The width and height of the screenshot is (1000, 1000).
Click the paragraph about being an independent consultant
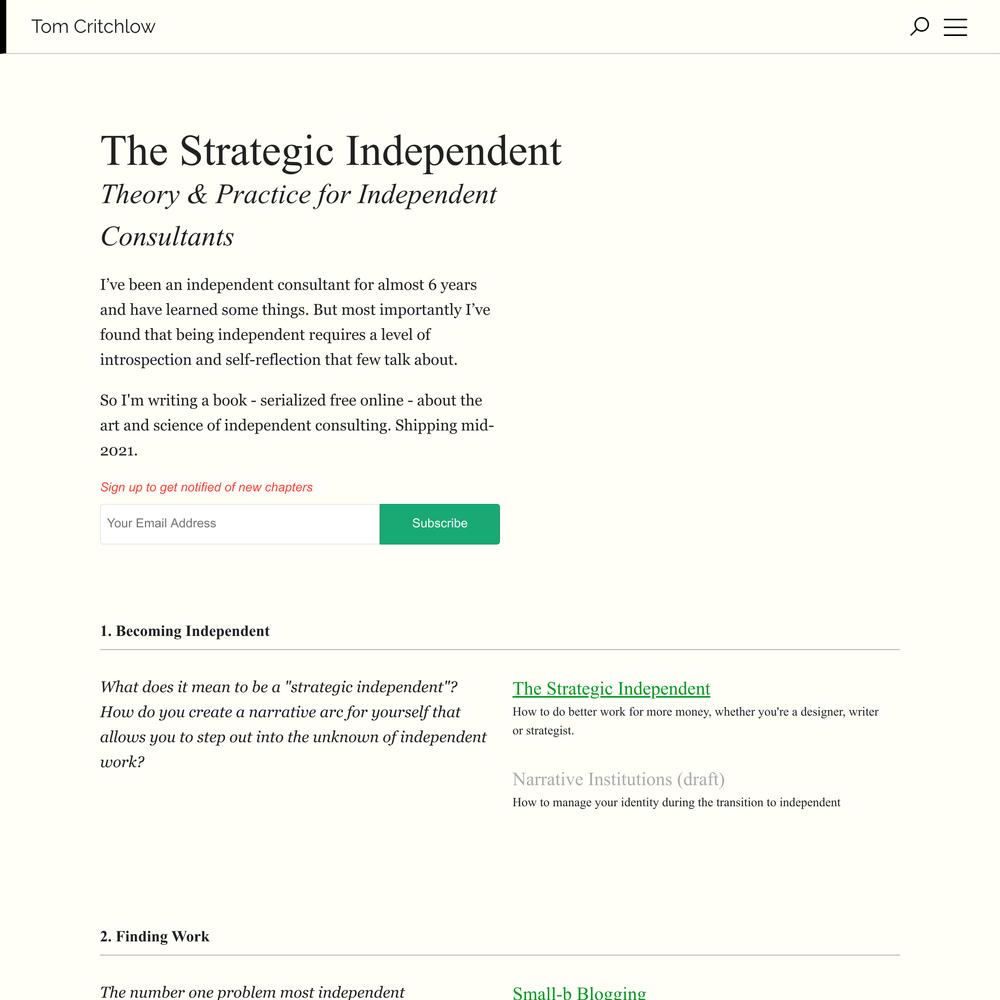click(x=295, y=322)
